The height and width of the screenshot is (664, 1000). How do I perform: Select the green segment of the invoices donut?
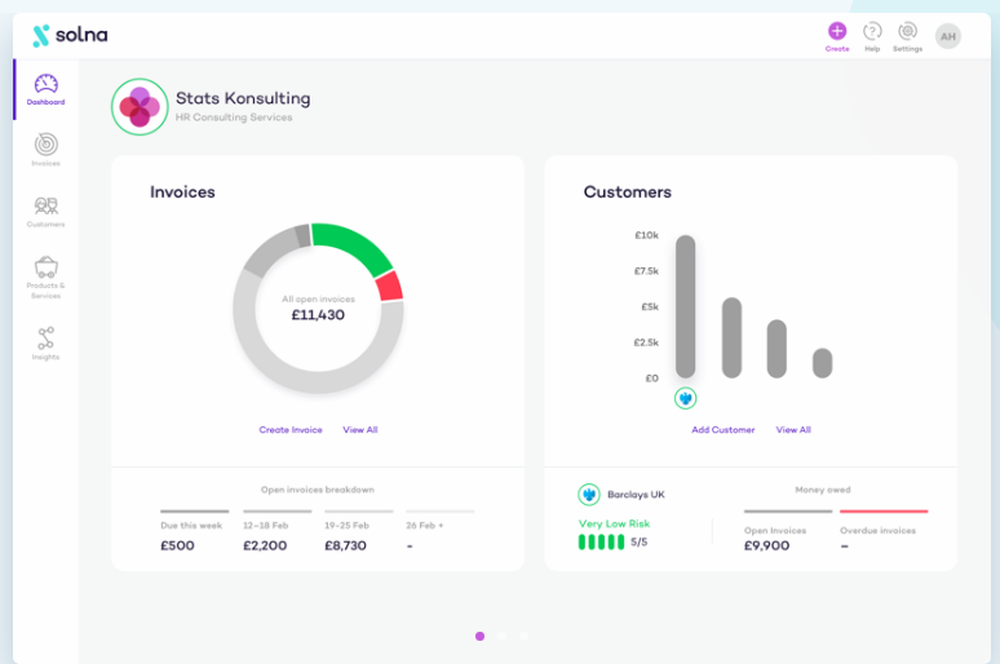[x=354, y=244]
